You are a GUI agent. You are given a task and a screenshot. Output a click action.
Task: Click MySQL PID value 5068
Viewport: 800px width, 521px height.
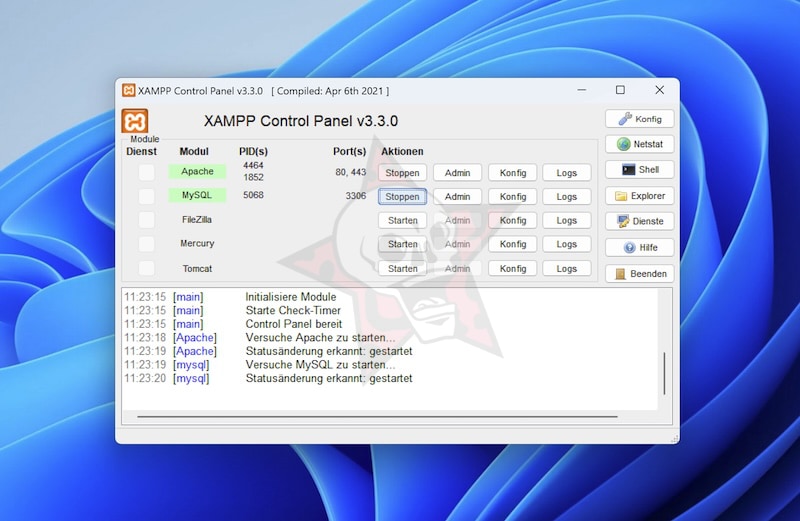pyautogui.click(x=253, y=195)
